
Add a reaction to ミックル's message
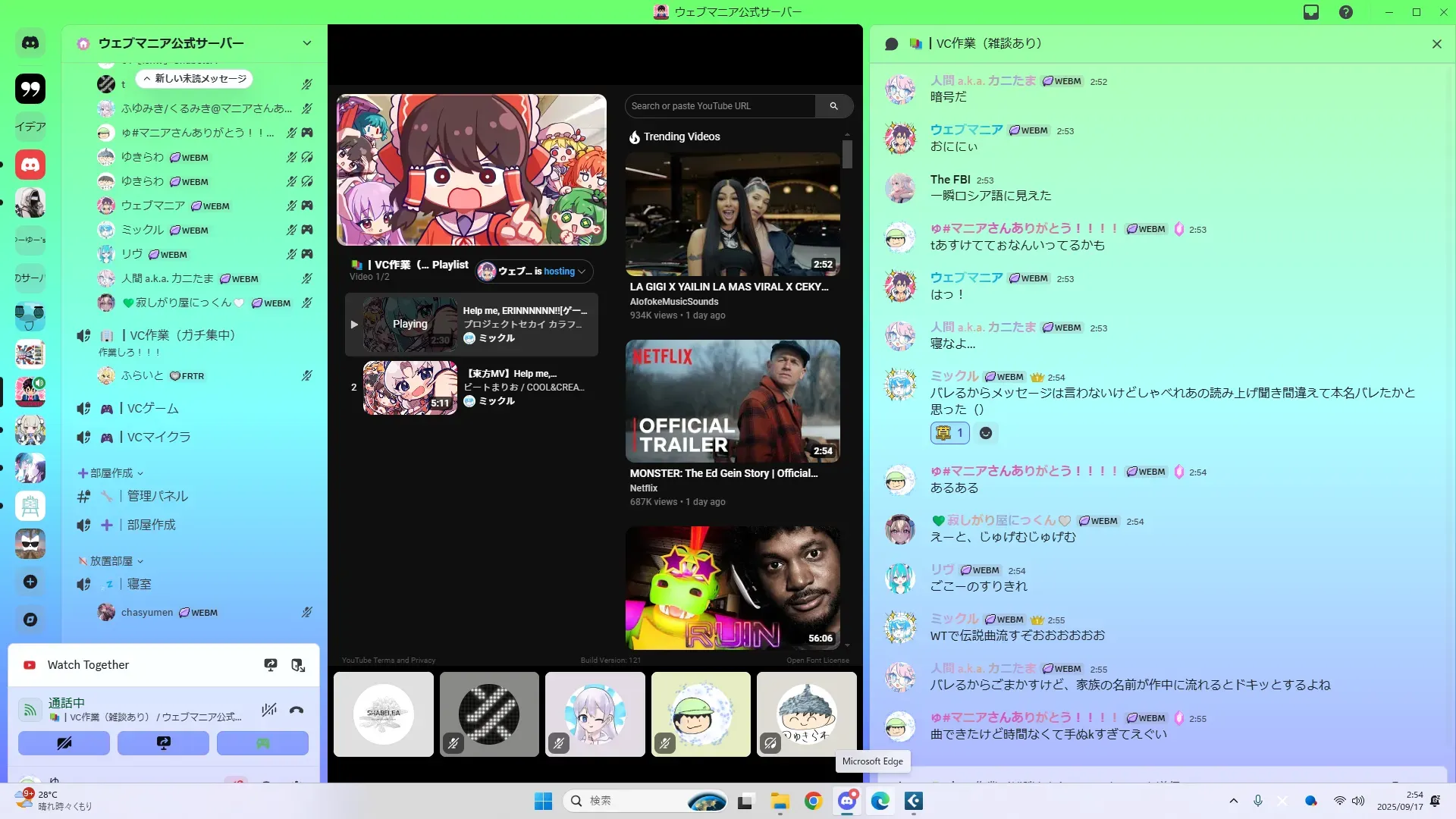(x=986, y=433)
